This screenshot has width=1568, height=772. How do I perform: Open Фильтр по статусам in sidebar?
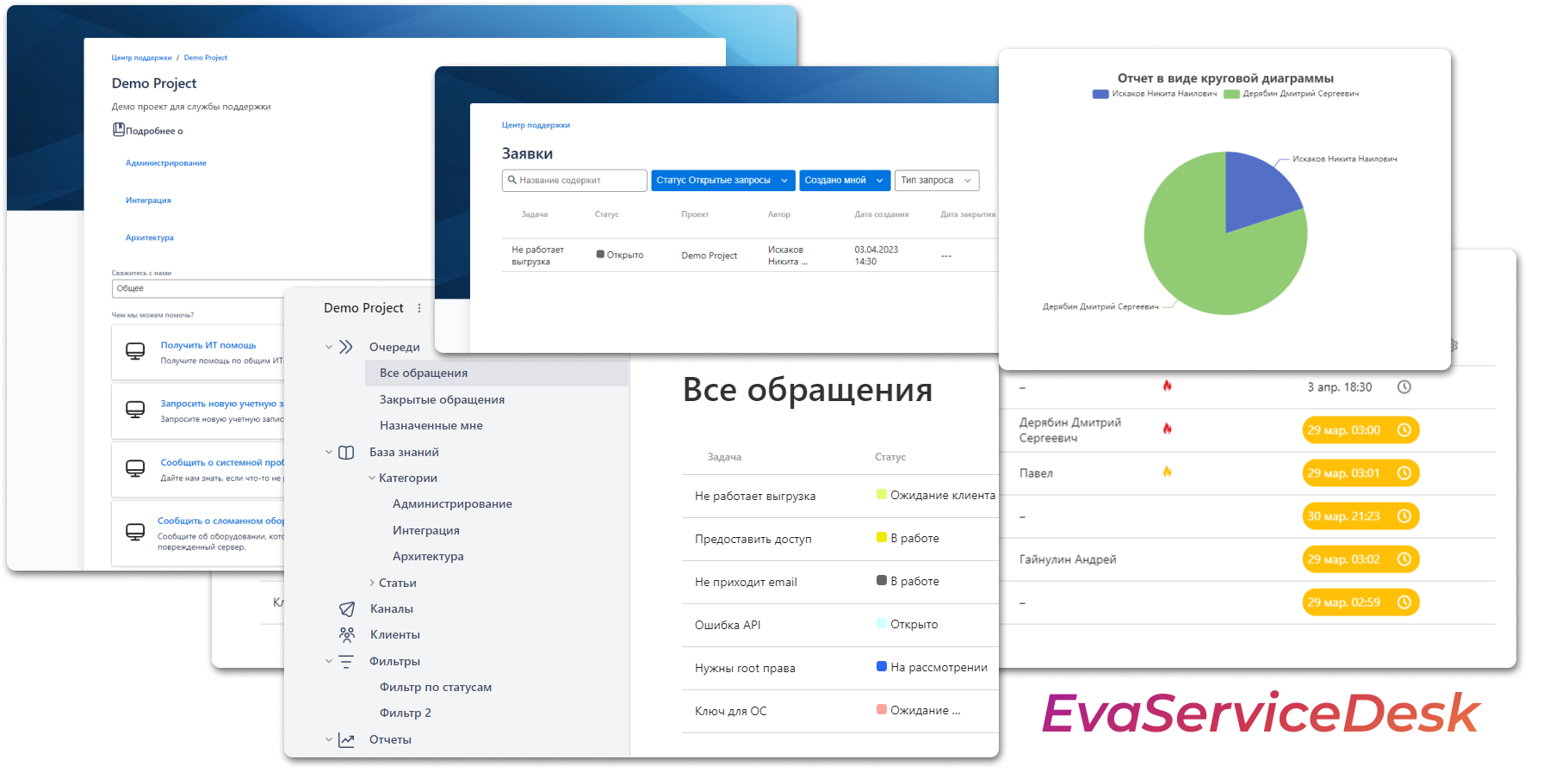coord(436,687)
